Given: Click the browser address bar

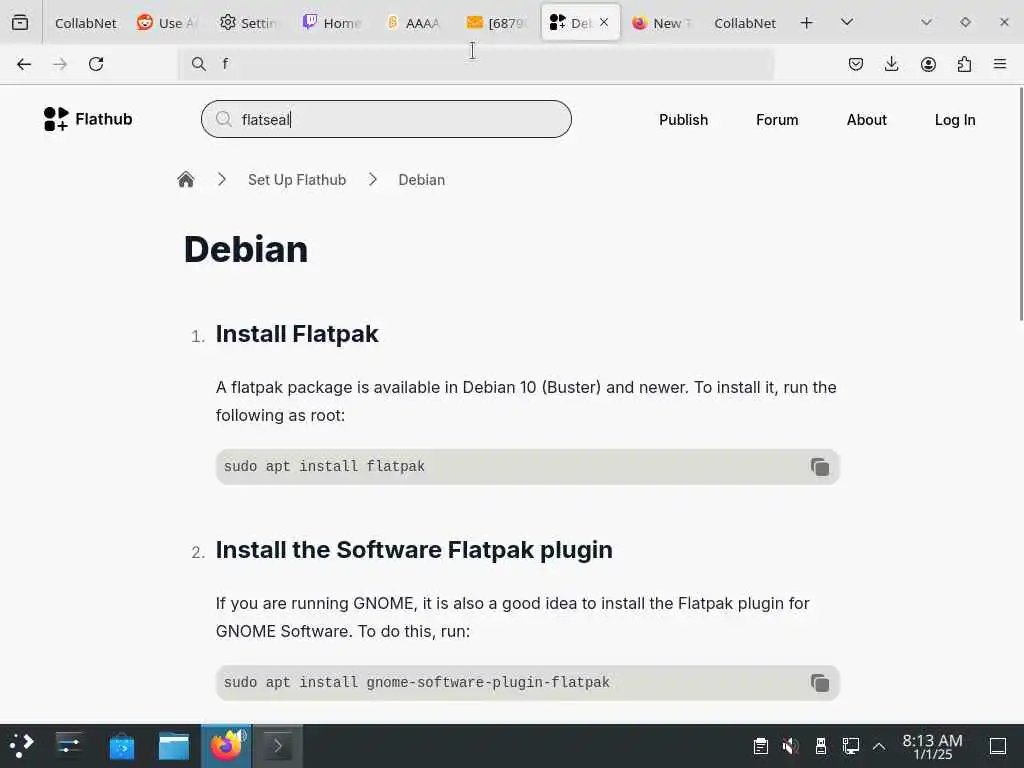Looking at the screenshot, I should 477,63.
